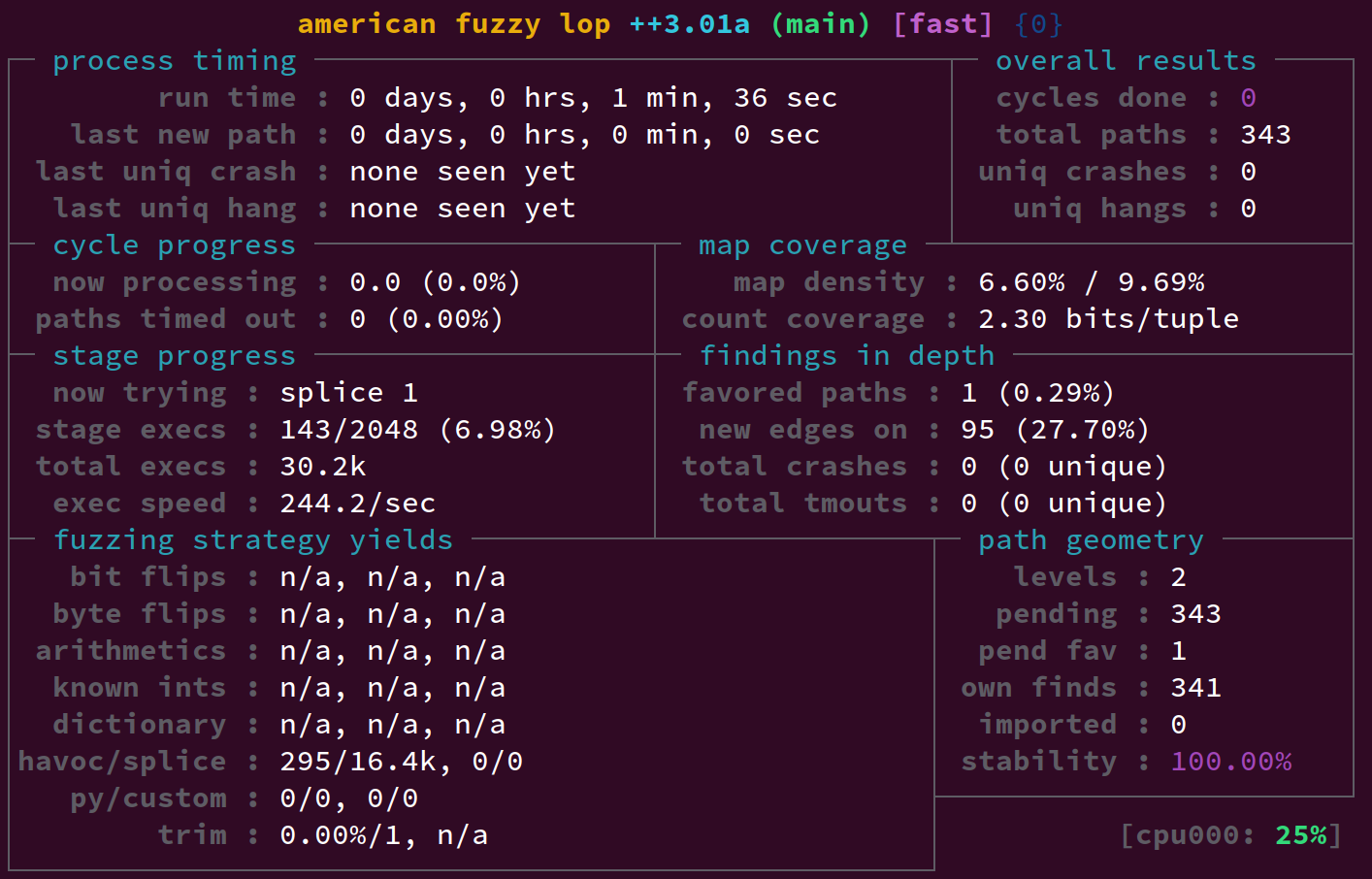The image size is (1372, 879).
Task: Select favored paths value '1 (0.29%)'
Action: pyautogui.click(x=1038, y=393)
